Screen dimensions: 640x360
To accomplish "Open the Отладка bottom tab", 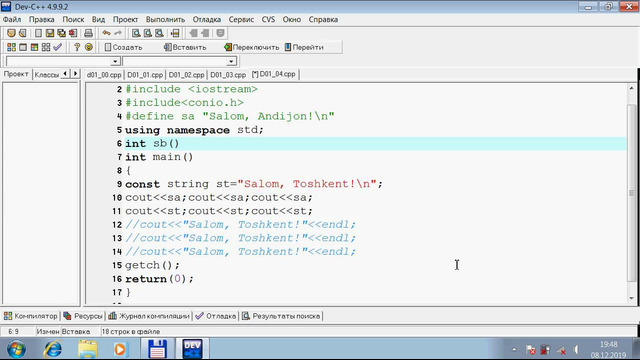I will (x=216, y=316).
